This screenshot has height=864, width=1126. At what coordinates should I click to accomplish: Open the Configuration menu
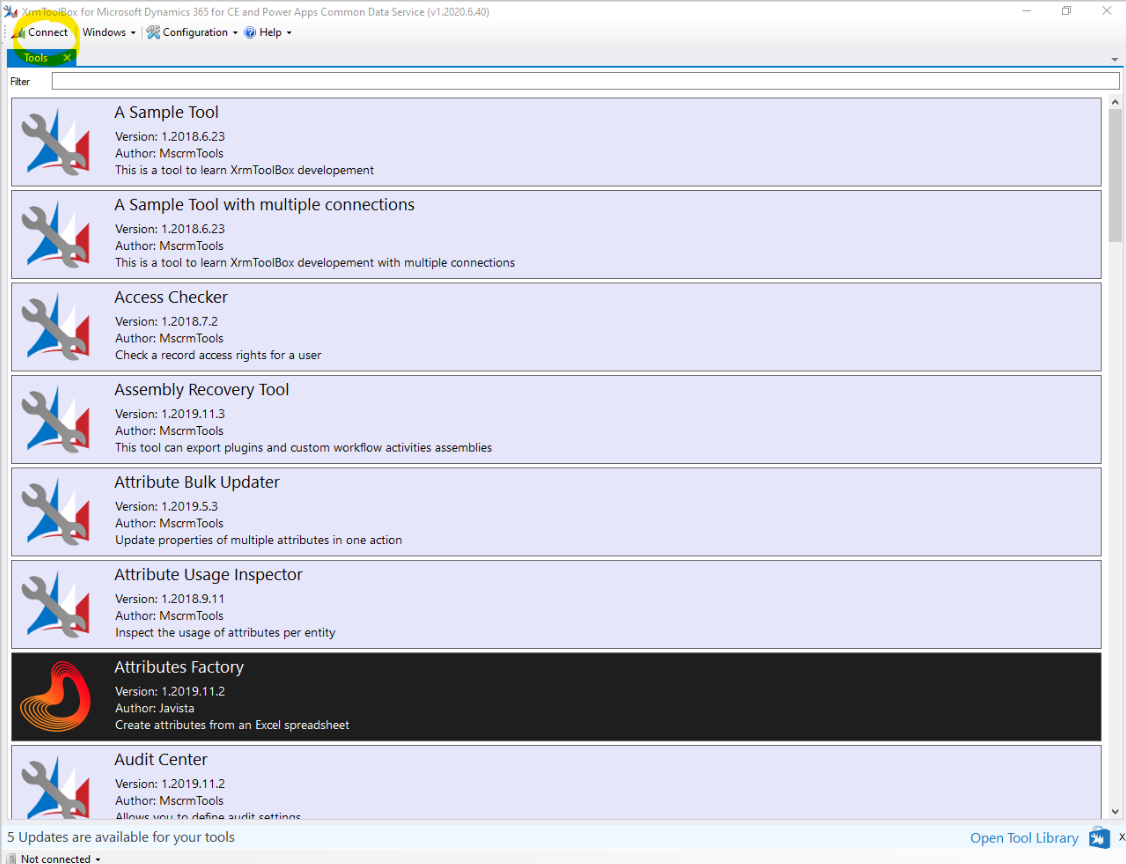pyautogui.click(x=194, y=32)
